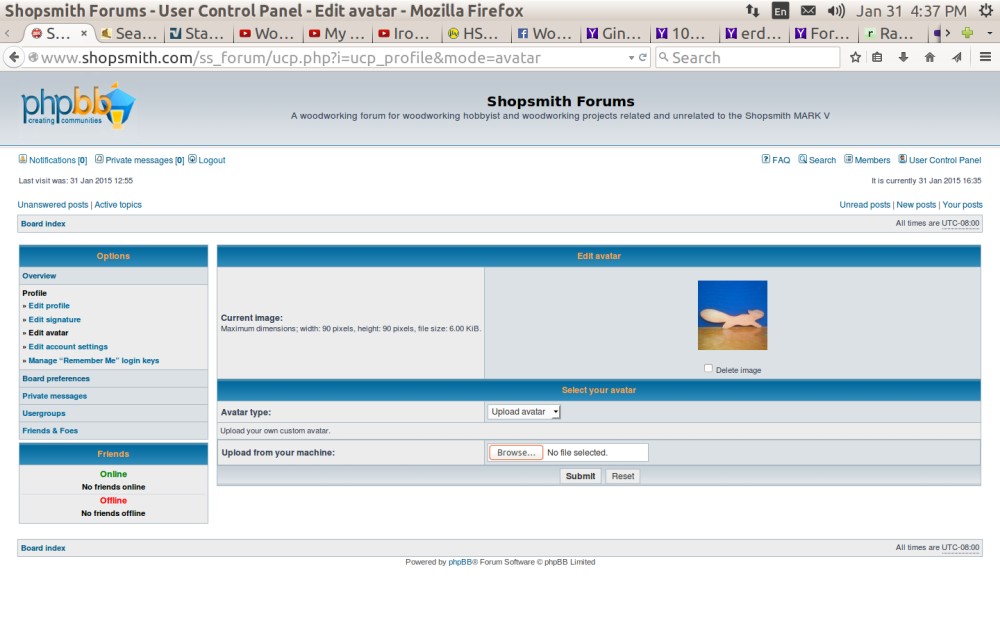Viewport: 1000px width, 625px height.
Task: Open the FAQ link
Action: click(x=781, y=160)
